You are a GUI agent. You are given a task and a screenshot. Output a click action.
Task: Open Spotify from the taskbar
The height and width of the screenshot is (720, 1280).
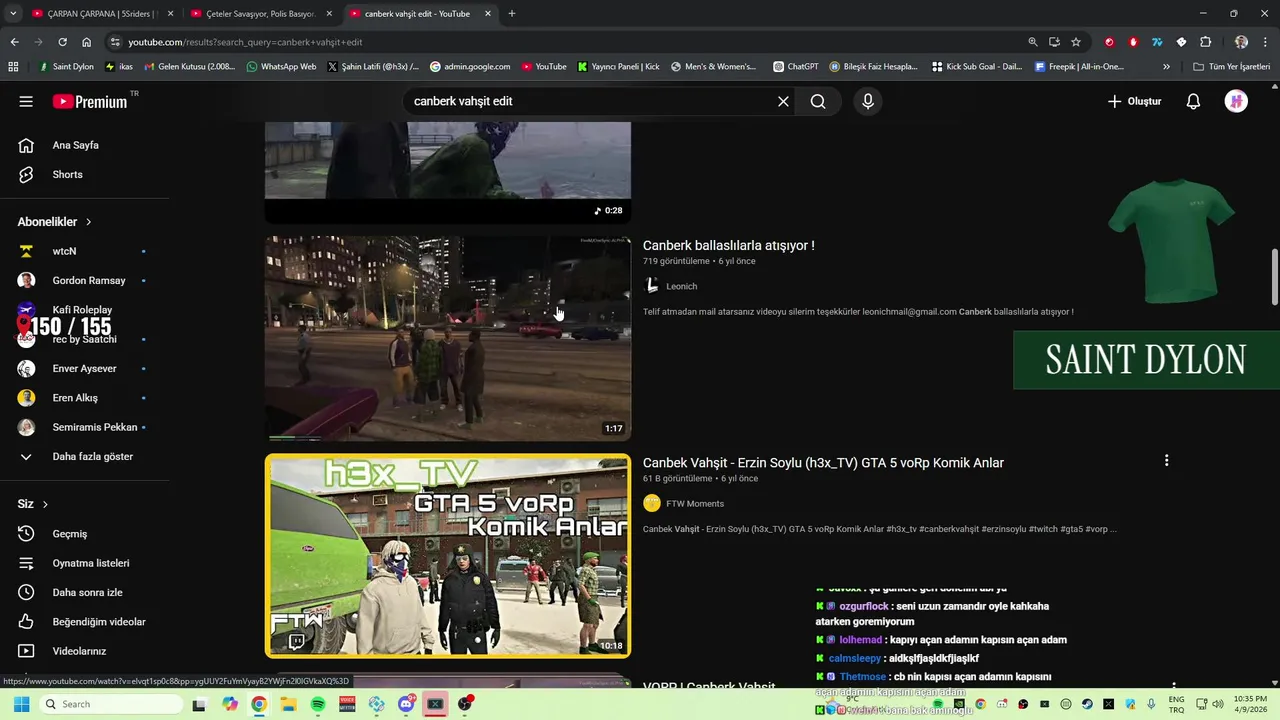318,704
